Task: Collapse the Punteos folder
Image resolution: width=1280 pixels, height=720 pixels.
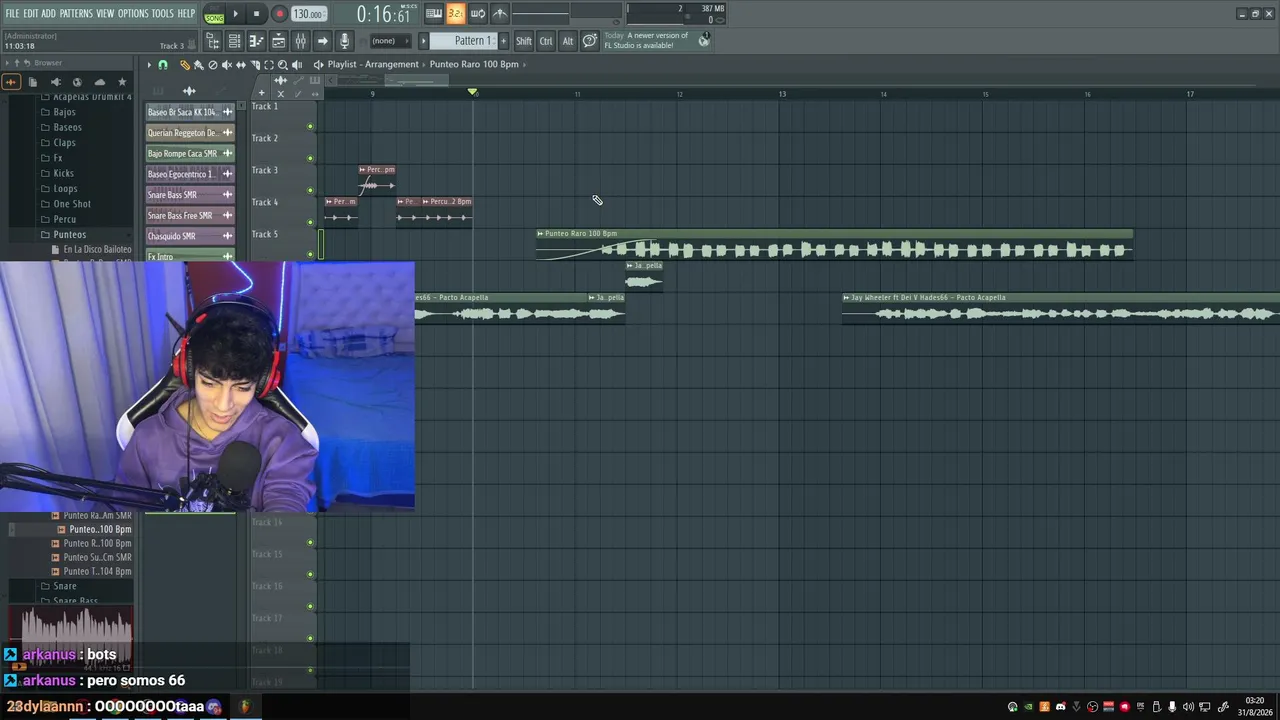Action: coord(63,235)
